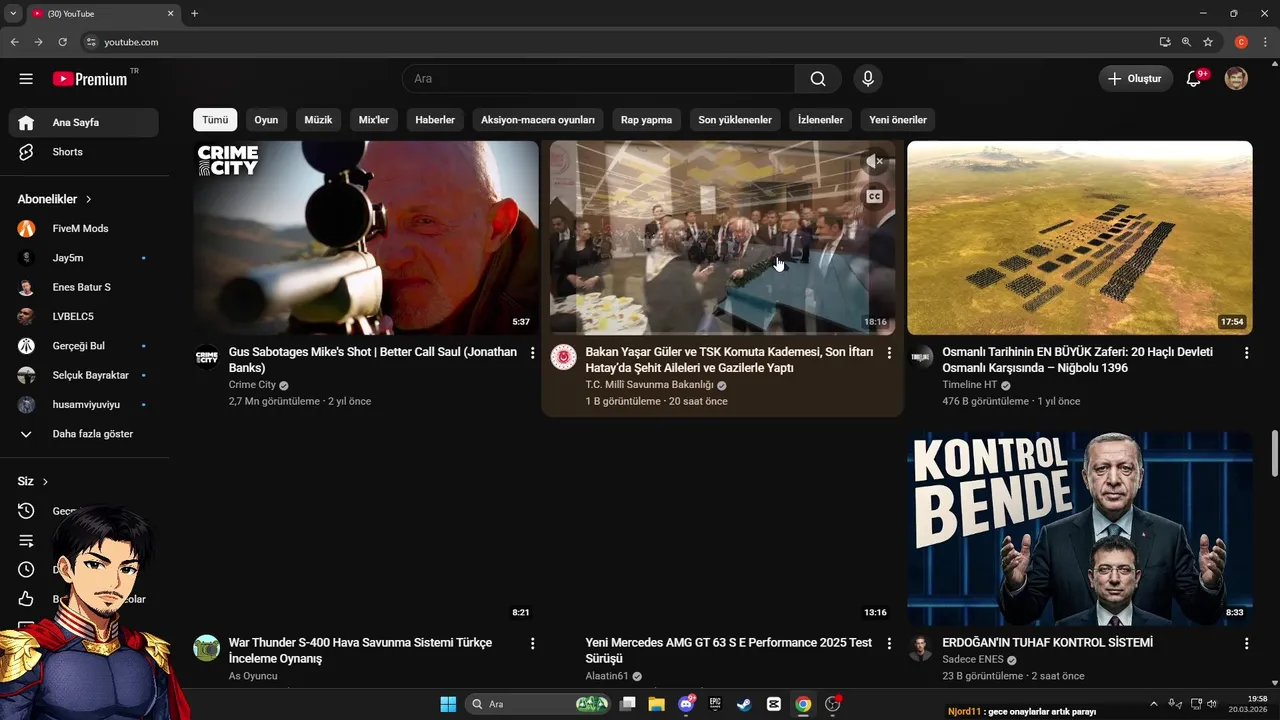Expand the Siz section

pyautogui.click(x=33, y=481)
